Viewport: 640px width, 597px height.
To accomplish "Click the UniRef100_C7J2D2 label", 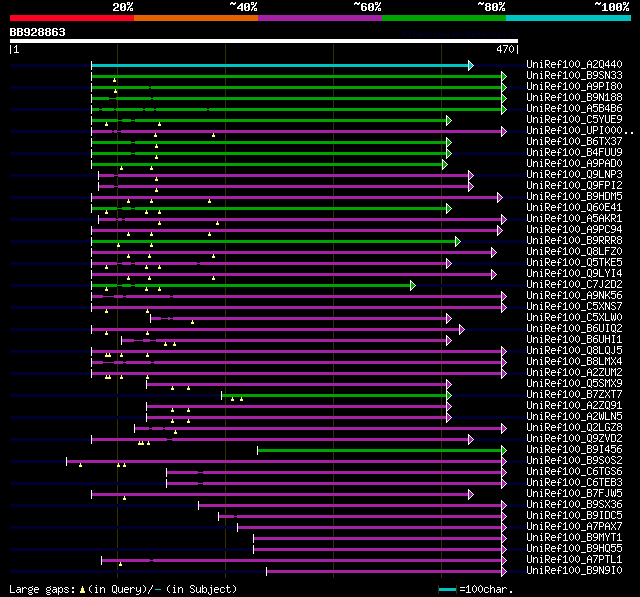I will coord(574,285).
